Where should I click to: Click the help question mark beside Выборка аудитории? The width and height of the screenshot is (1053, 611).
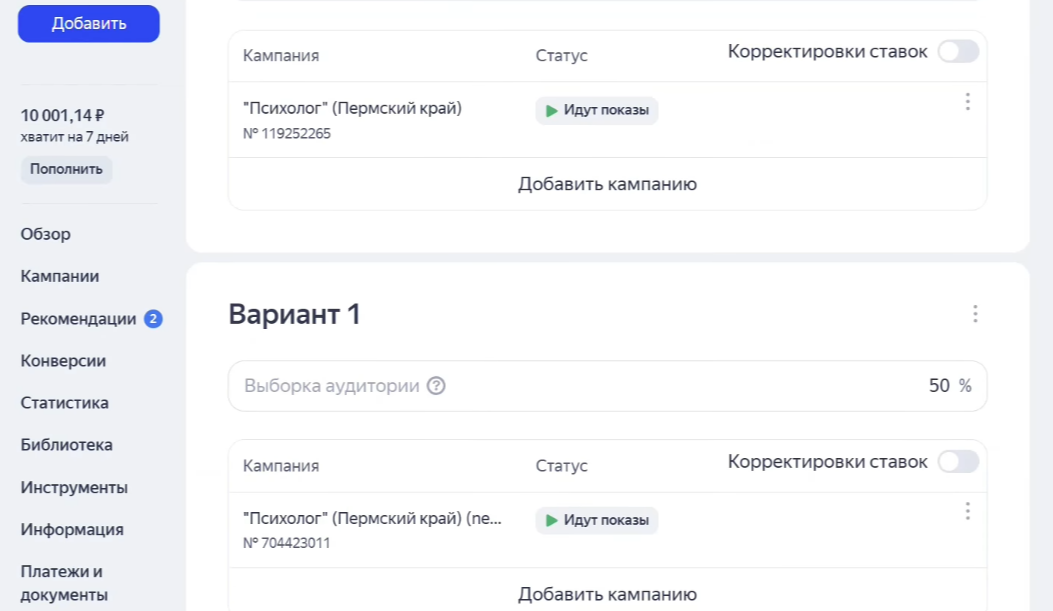[437, 385]
